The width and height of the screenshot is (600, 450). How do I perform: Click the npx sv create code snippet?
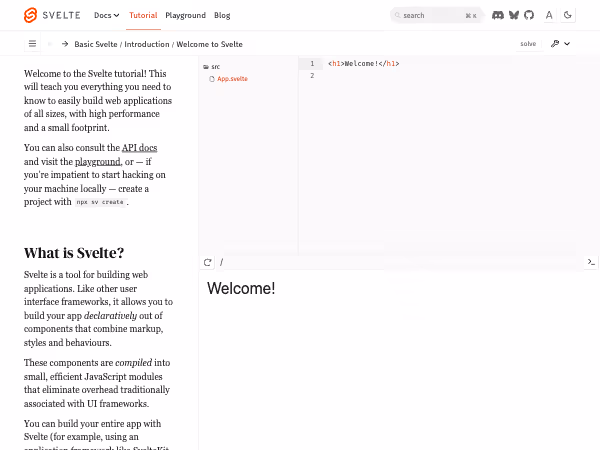[x=100, y=202]
